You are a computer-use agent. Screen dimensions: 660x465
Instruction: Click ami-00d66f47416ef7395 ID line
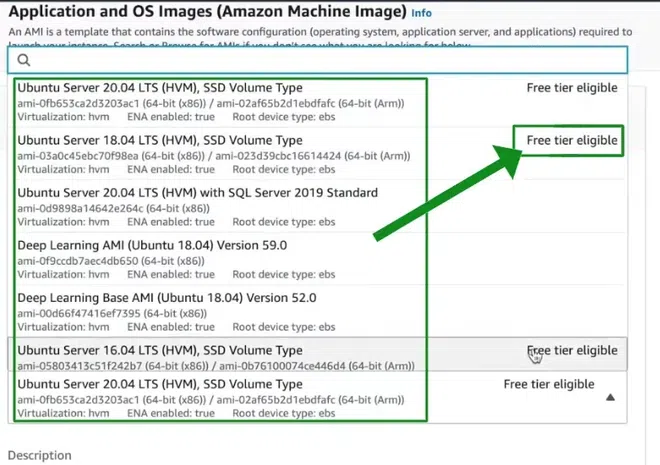pyautogui.click(x=112, y=314)
